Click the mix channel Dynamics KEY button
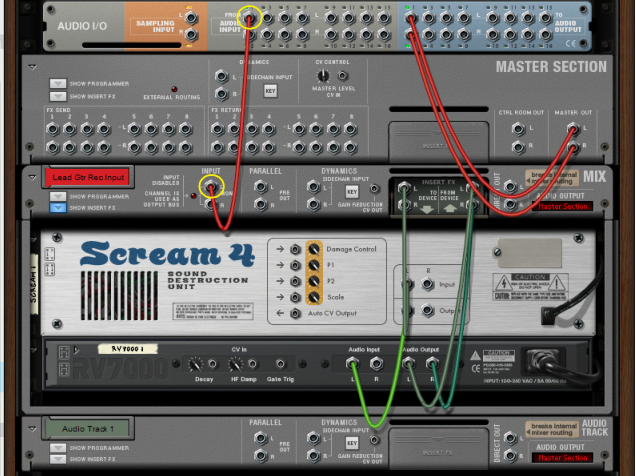Image resolution: width=636 pixels, height=476 pixels. tap(351, 191)
